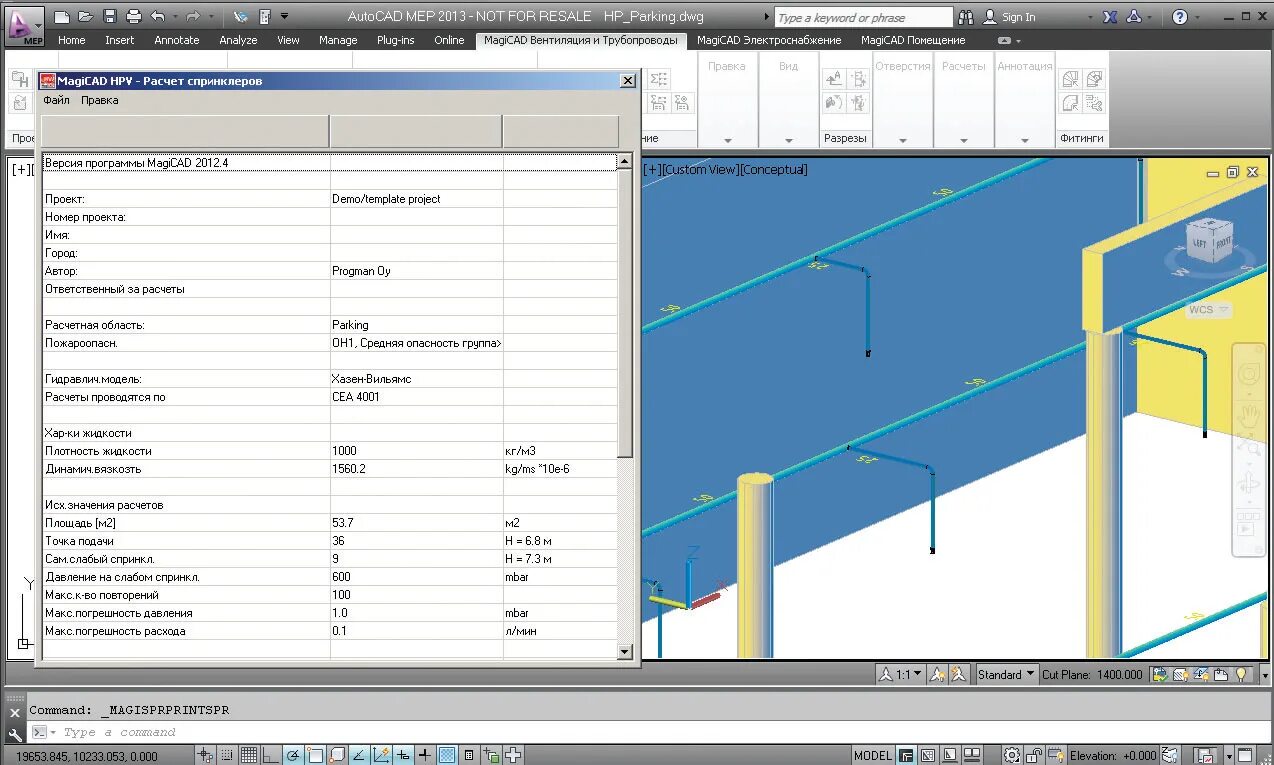Click the Cut Plane 1400.000 value

tap(1119, 675)
